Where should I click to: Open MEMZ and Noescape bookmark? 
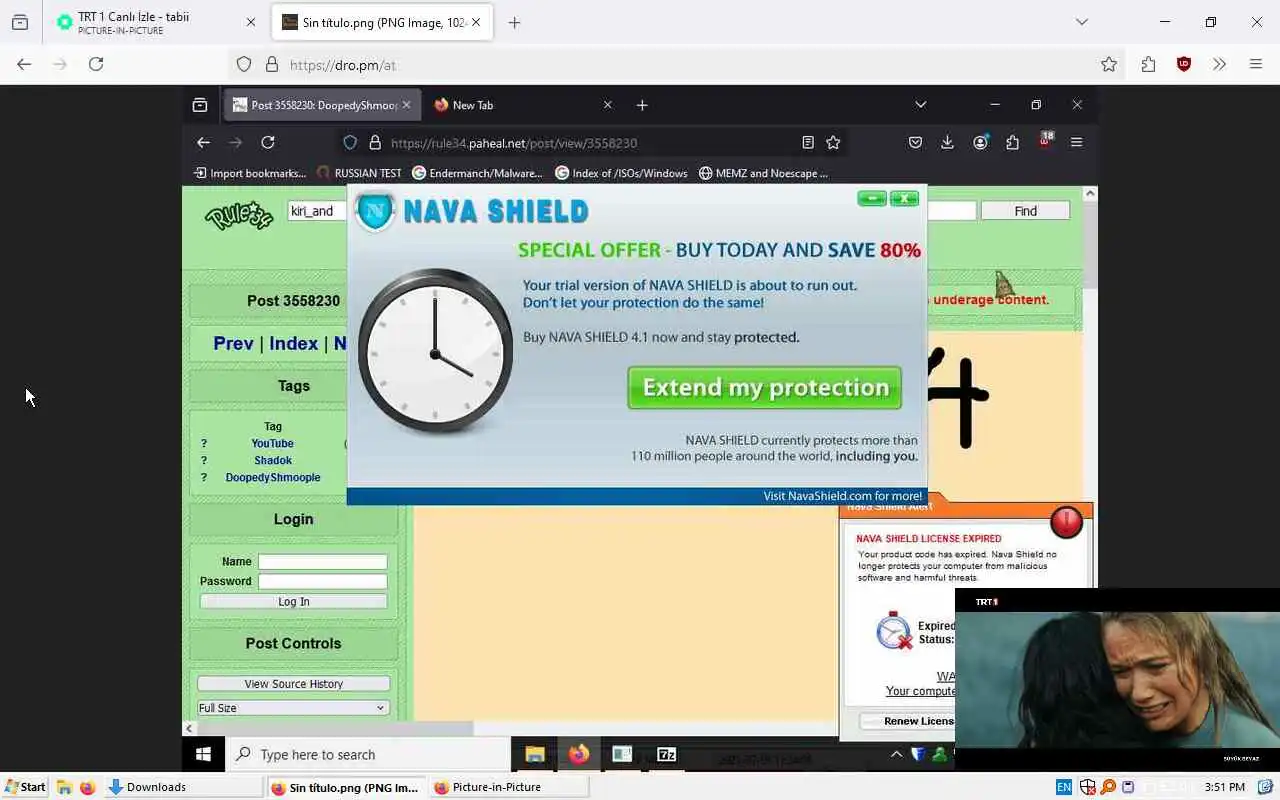coord(763,173)
